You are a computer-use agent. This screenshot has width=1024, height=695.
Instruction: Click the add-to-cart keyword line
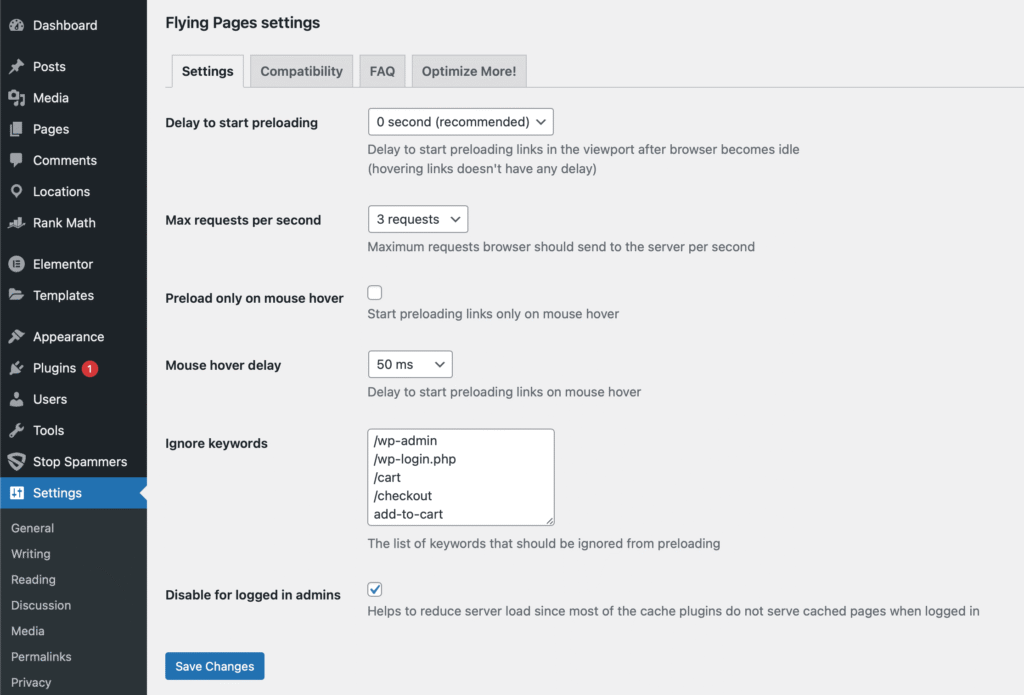point(408,514)
